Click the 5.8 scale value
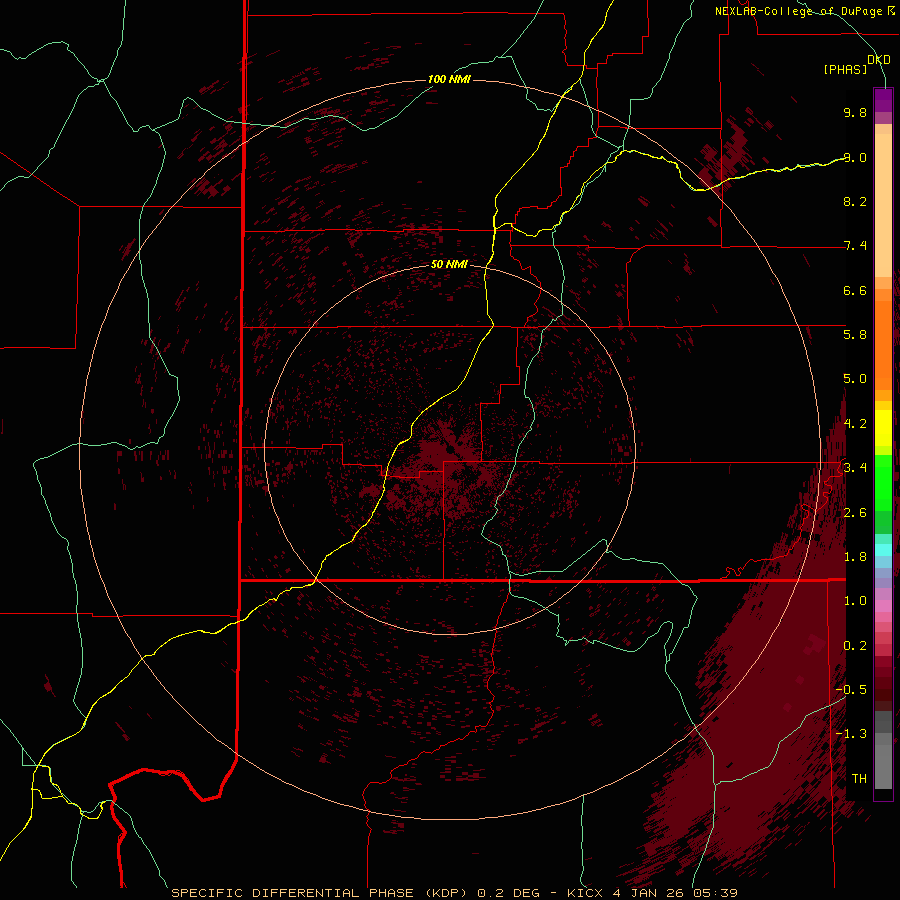This screenshot has height=900, width=900. [x=855, y=335]
